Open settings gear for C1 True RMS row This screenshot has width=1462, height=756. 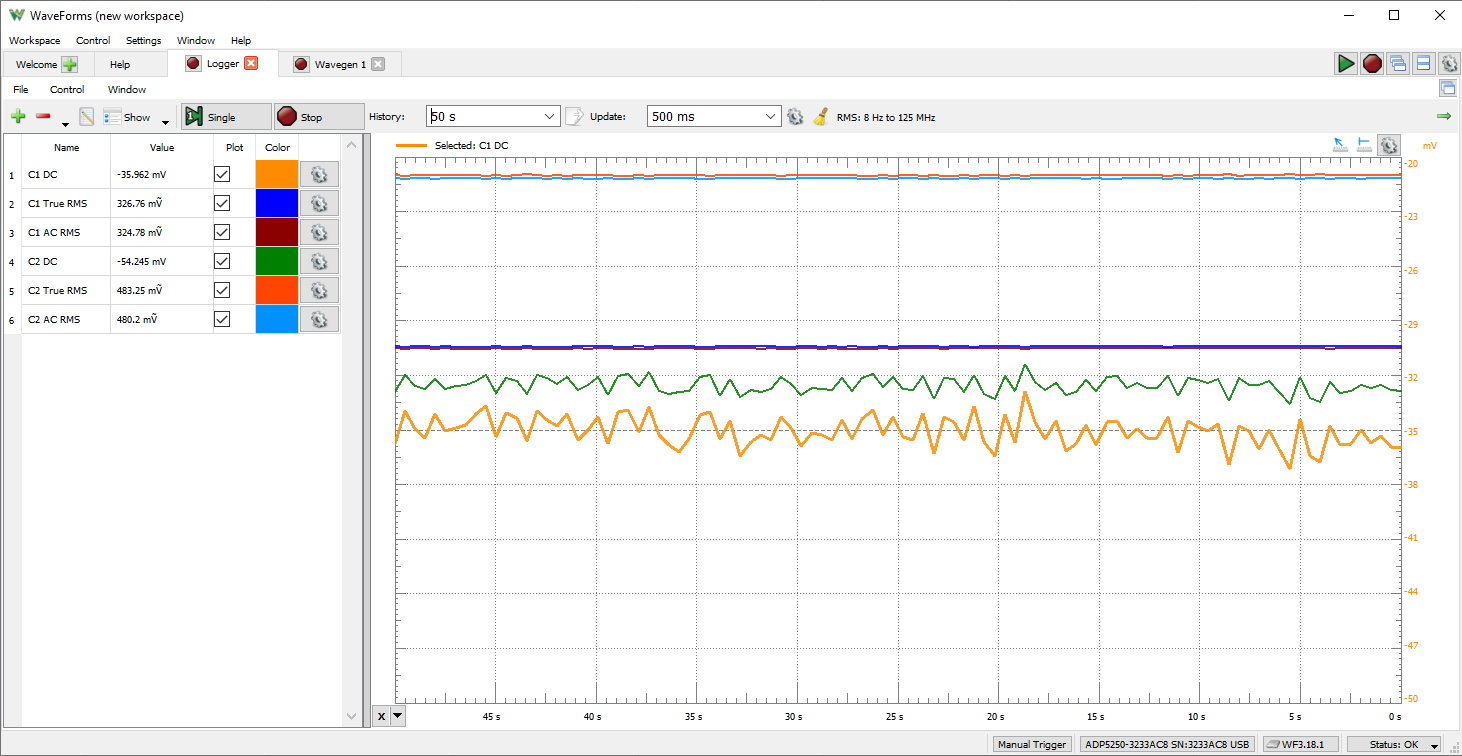[320, 203]
